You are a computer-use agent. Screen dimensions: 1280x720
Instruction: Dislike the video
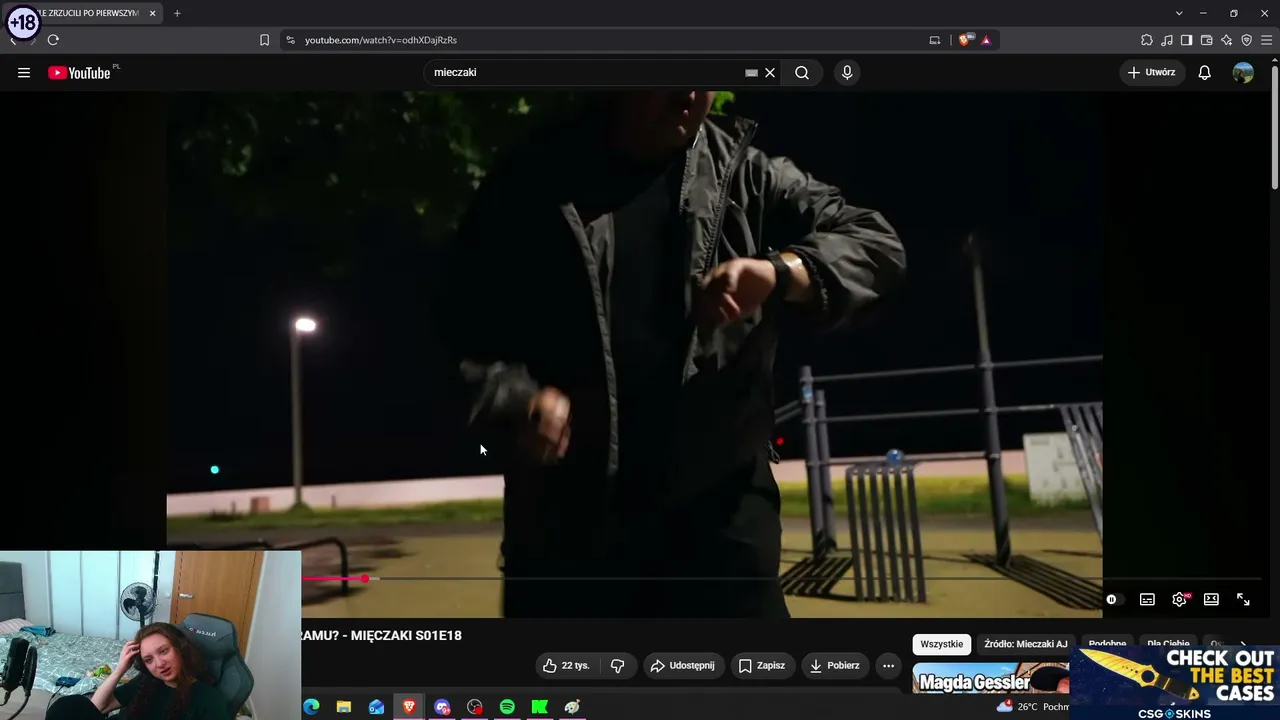pyautogui.click(x=617, y=665)
